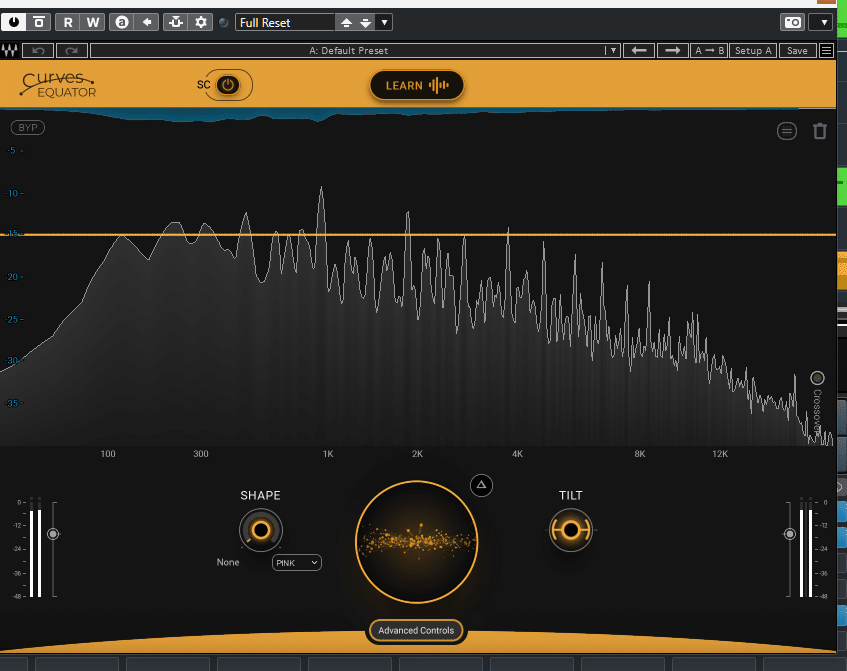Click the left arrow toolbar icon

pos(147,22)
